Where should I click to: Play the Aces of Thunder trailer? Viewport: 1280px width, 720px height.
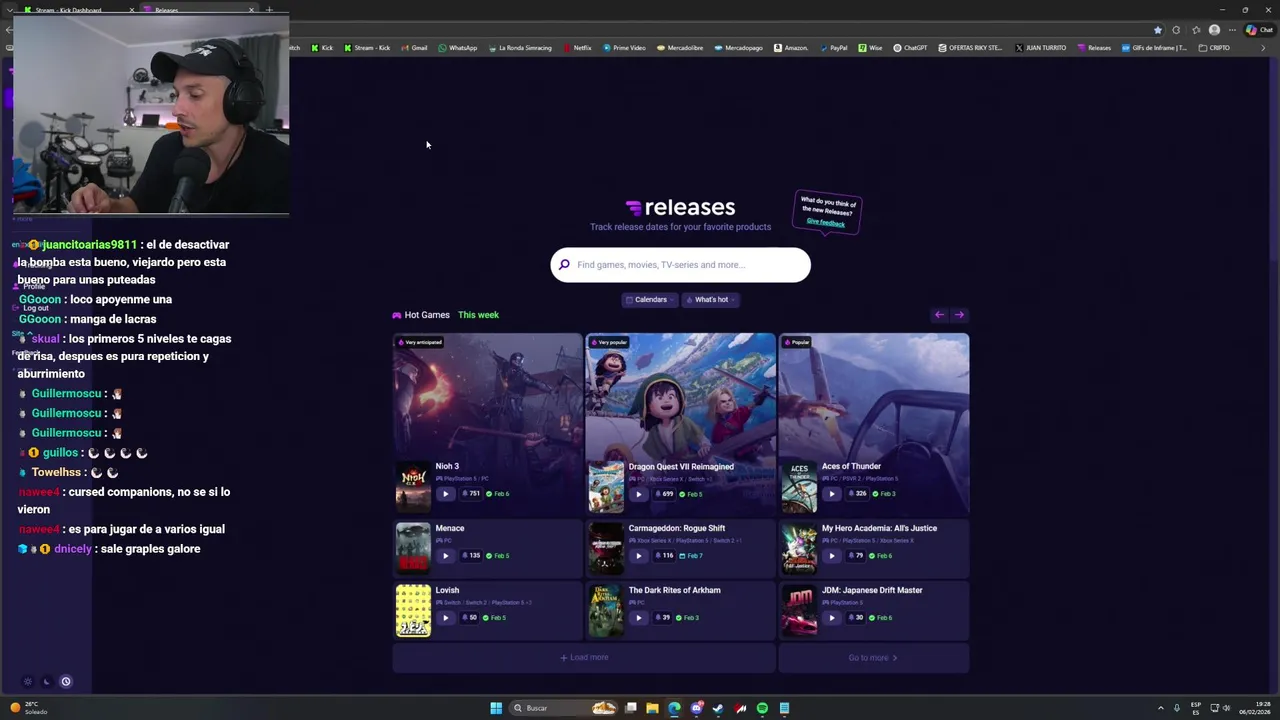point(831,494)
